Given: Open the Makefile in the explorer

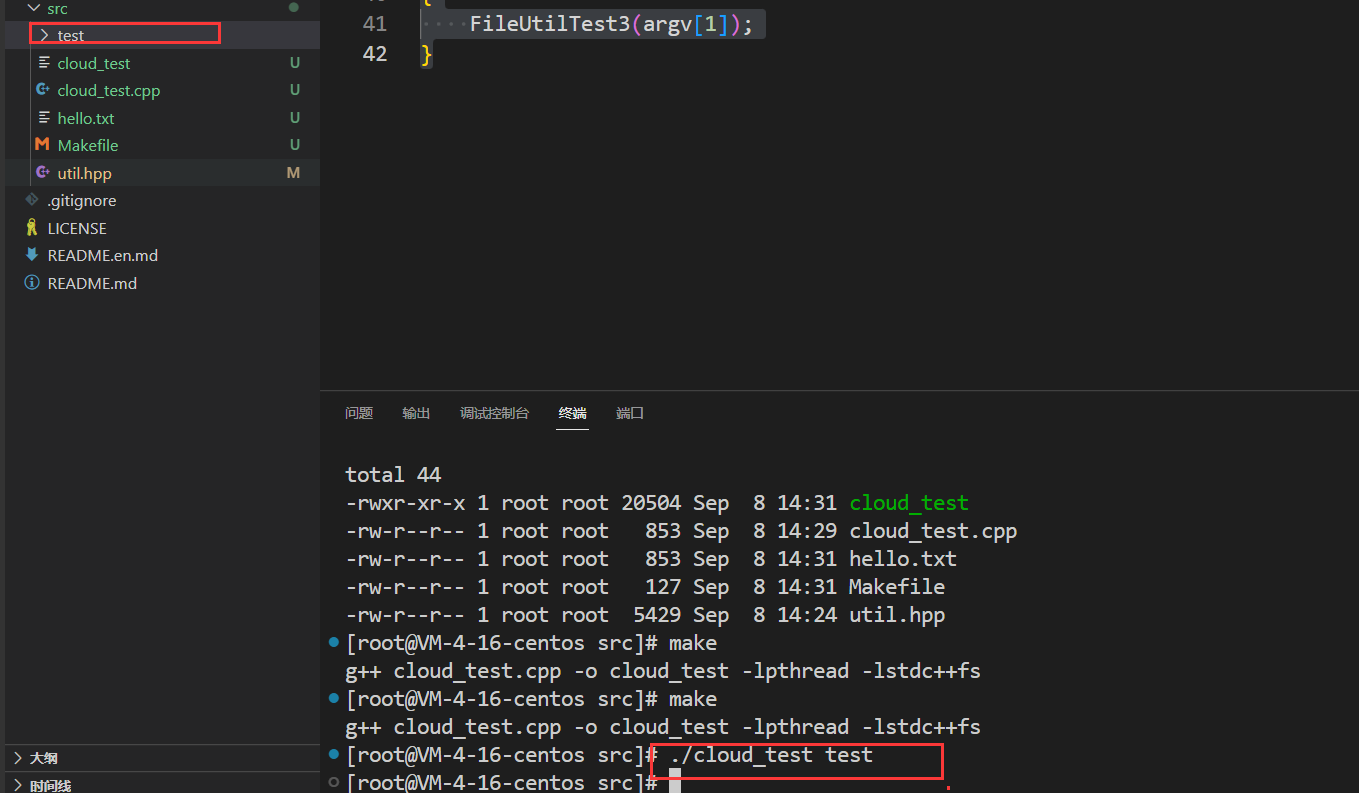Looking at the screenshot, I should (88, 145).
